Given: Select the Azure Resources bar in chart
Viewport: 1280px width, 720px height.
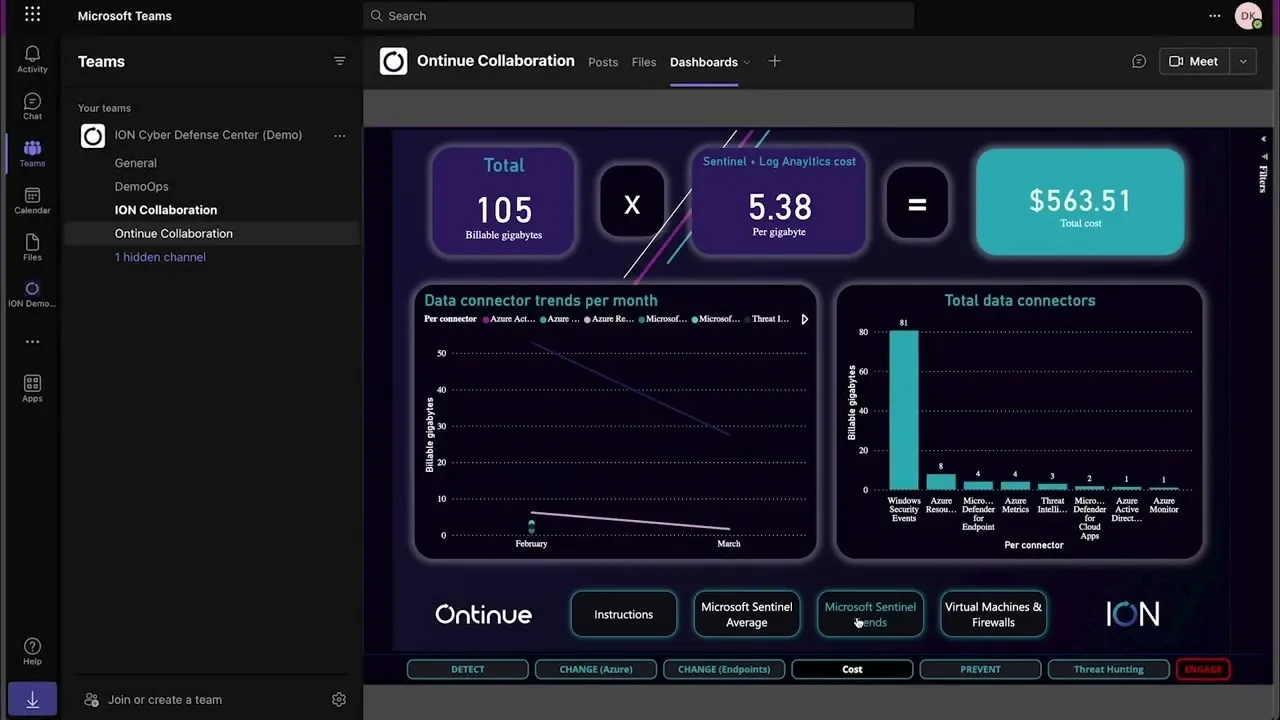Looking at the screenshot, I should (x=941, y=481).
